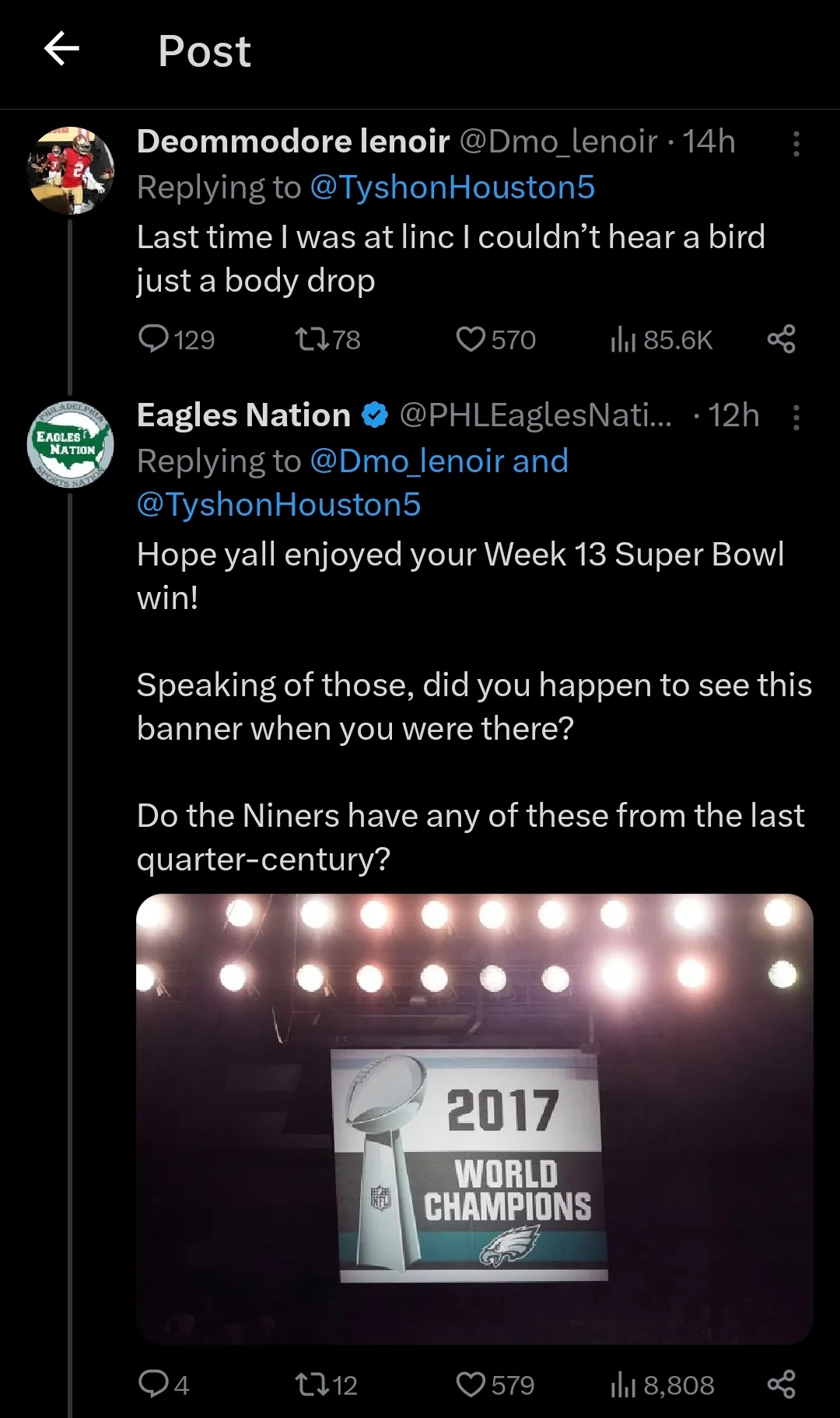Tap the back arrow in header

62,50
